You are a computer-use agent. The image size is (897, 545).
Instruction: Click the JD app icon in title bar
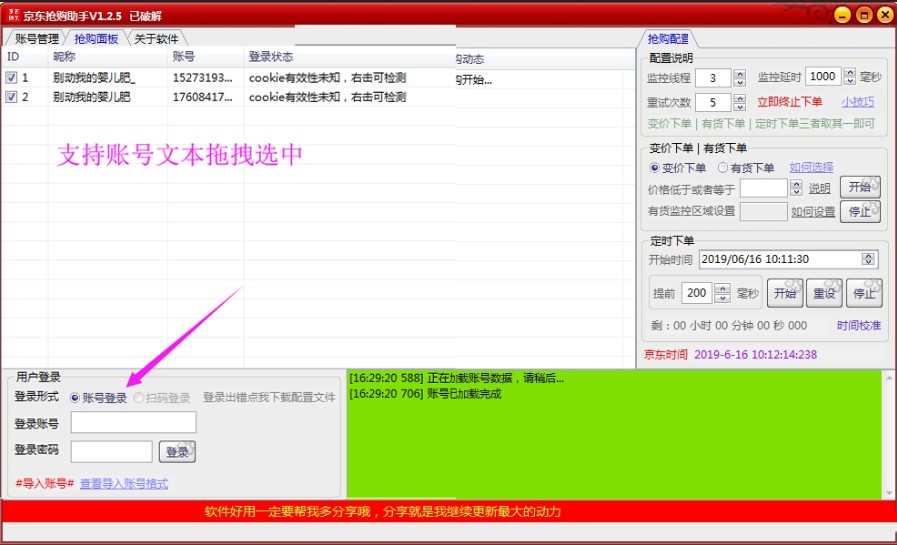tap(13, 15)
